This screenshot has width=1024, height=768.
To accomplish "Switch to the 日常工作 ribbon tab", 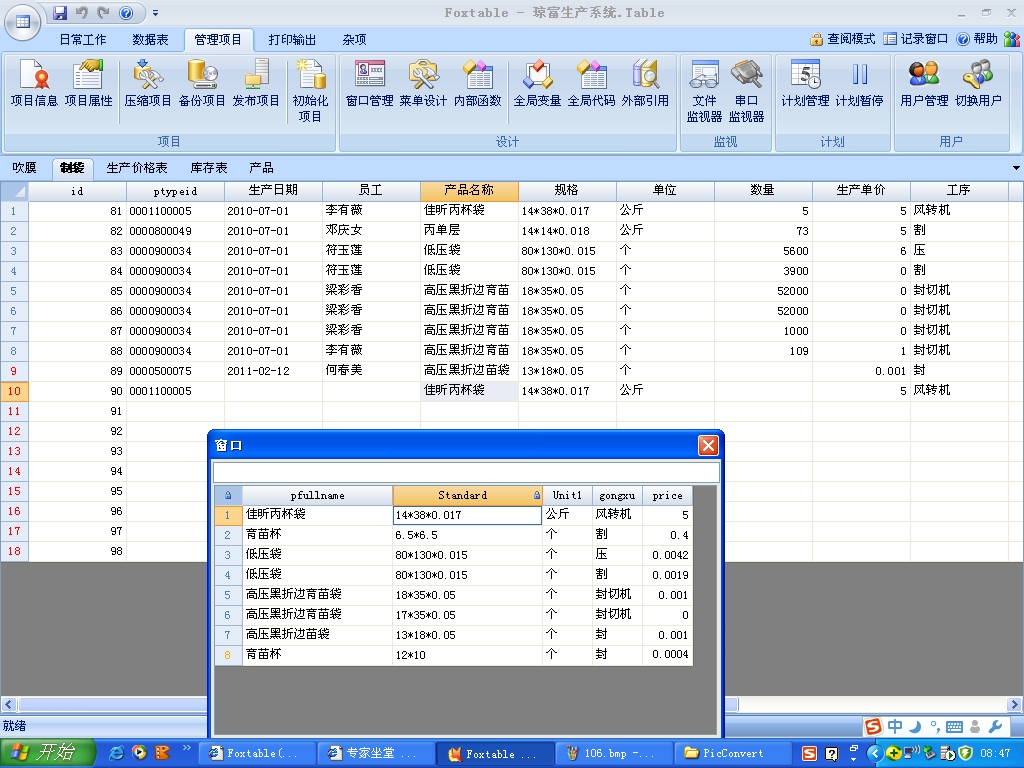I will pos(83,40).
